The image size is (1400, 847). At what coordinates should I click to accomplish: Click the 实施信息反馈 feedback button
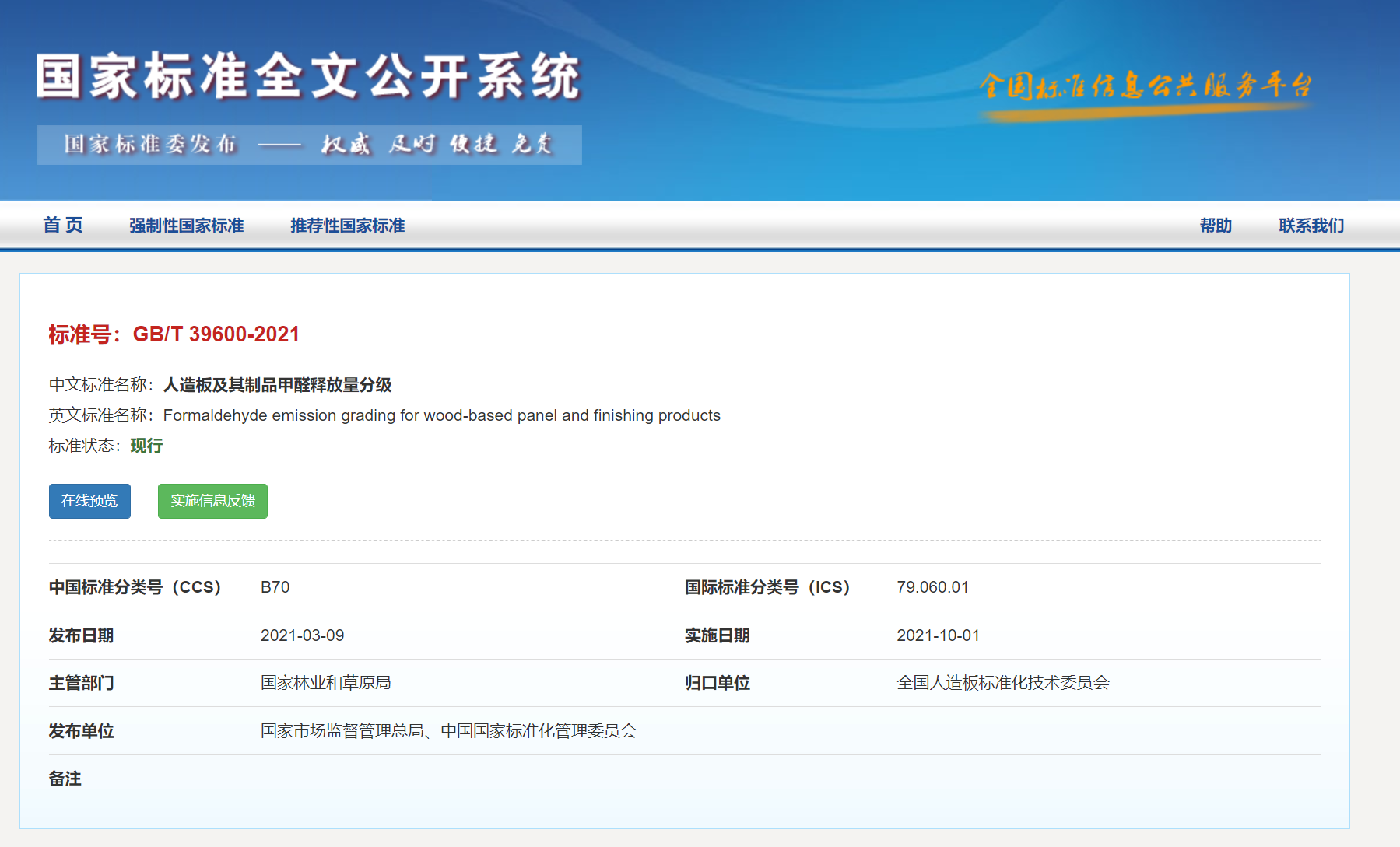pos(212,501)
